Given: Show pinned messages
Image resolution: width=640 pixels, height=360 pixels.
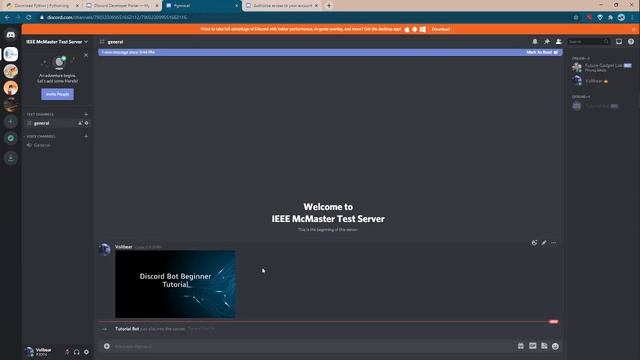Looking at the screenshot, I should pos(547,42).
